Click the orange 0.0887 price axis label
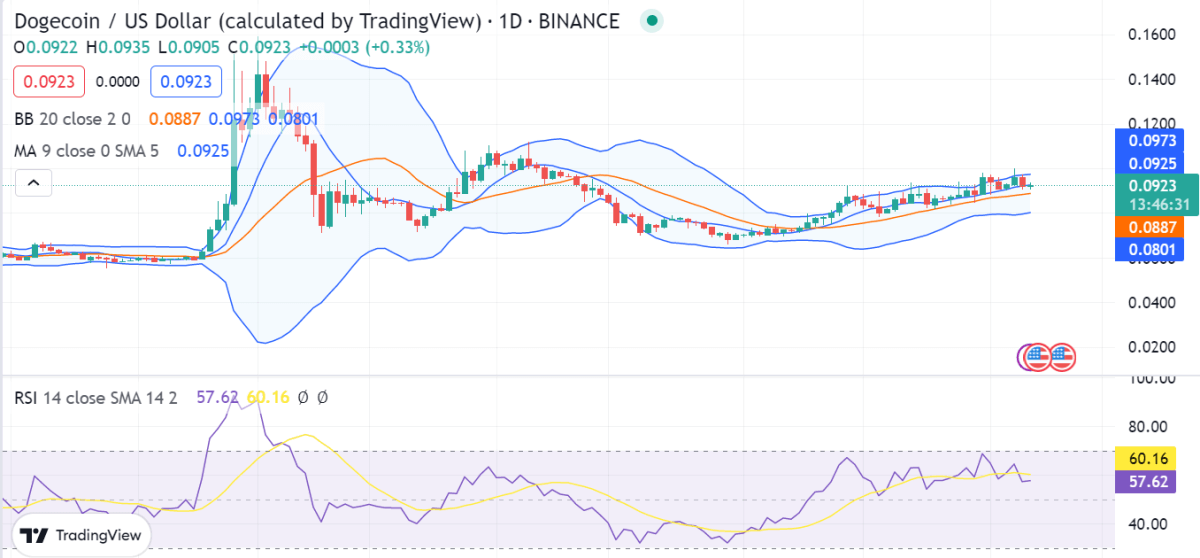The height and width of the screenshot is (558, 1200). [1156, 227]
